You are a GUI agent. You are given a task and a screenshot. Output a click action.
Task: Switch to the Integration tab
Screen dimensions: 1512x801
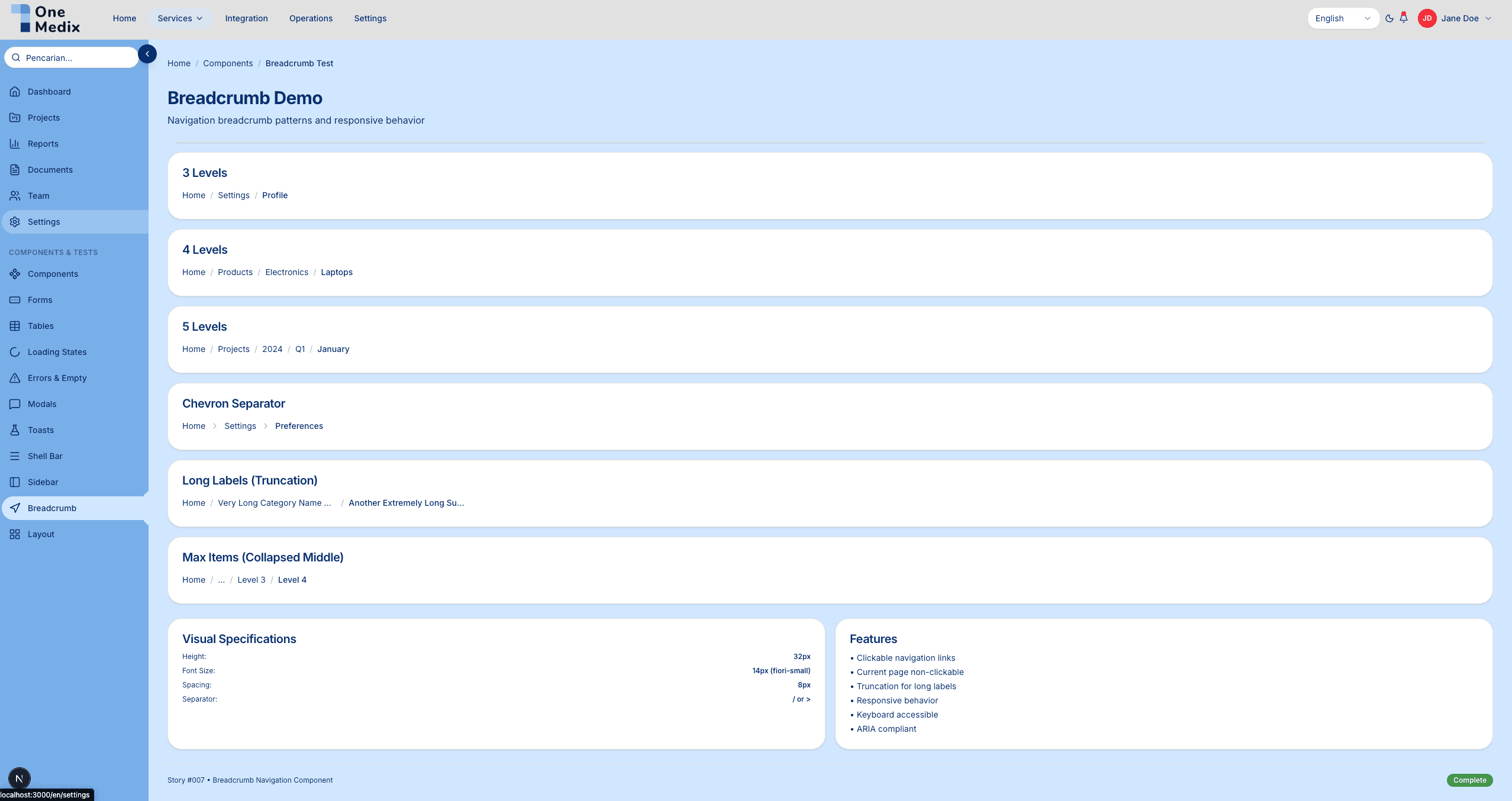point(246,18)
